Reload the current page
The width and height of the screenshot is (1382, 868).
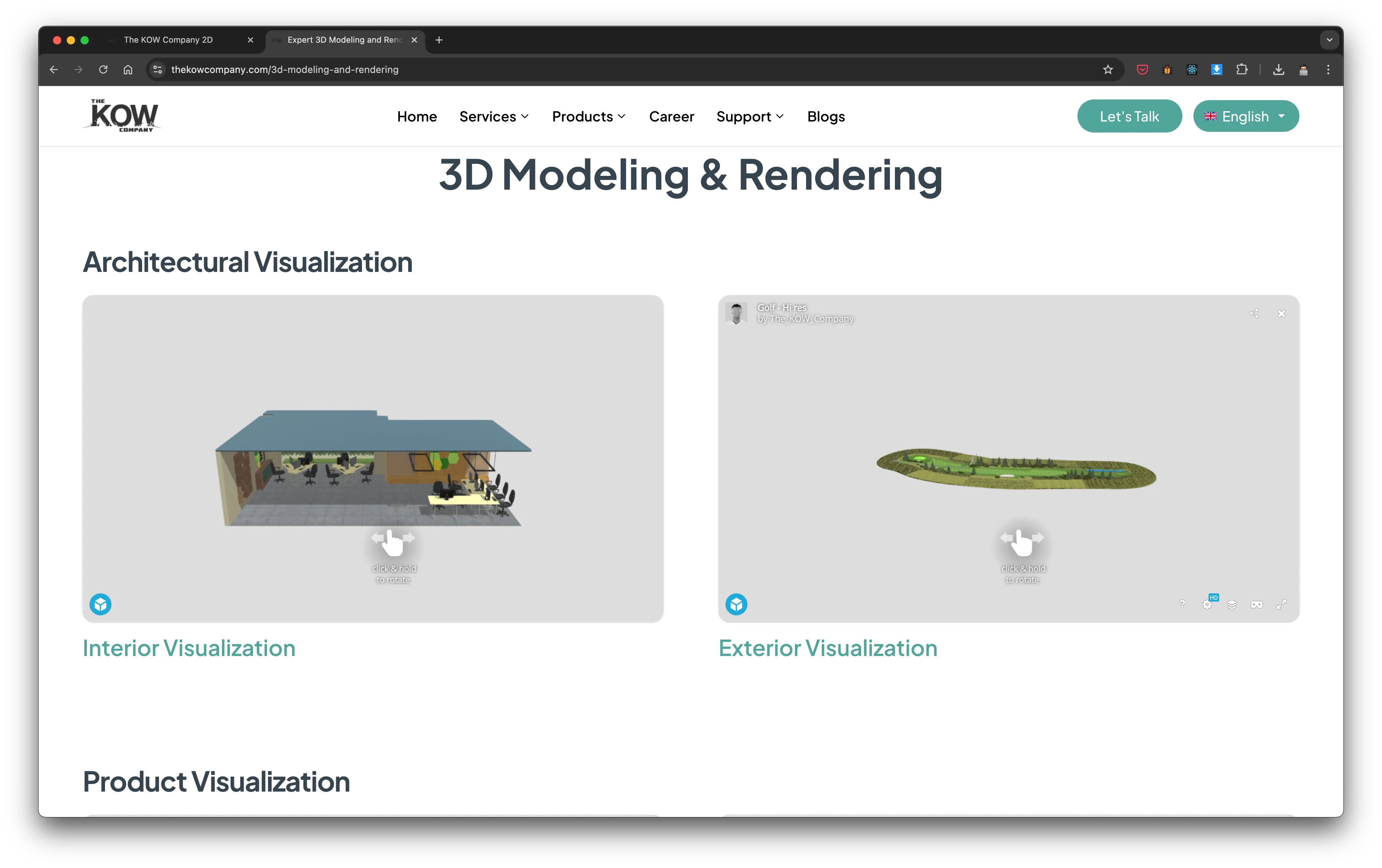click(x=103, y=70)
